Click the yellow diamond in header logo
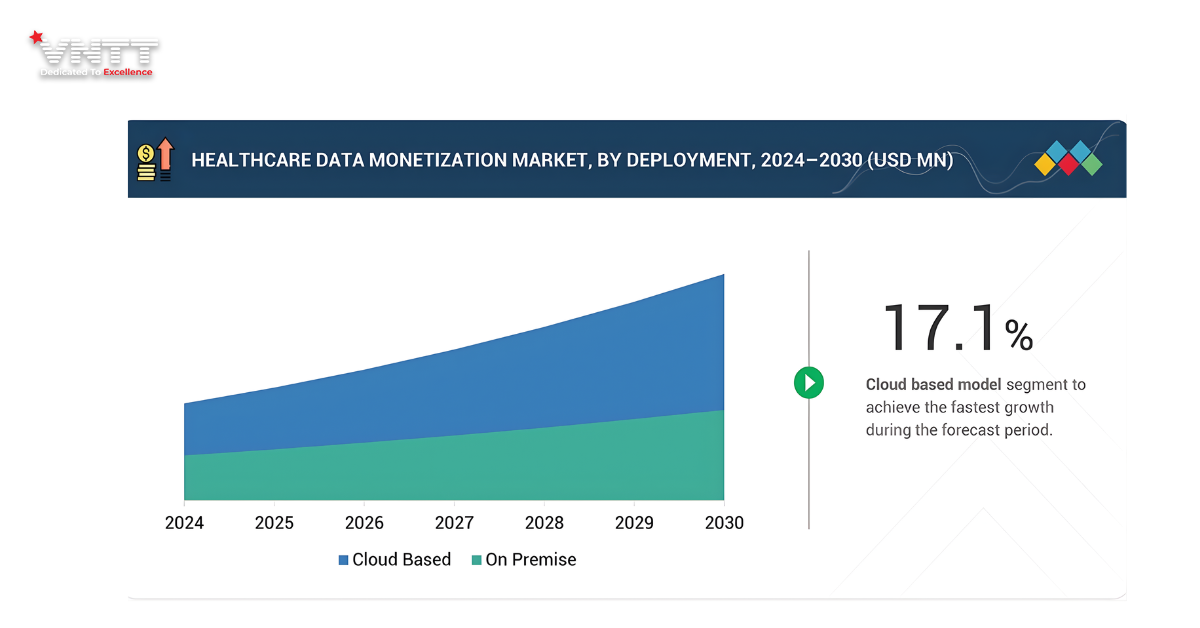This screenshot has width=1200, height=628. [1046, 164]
